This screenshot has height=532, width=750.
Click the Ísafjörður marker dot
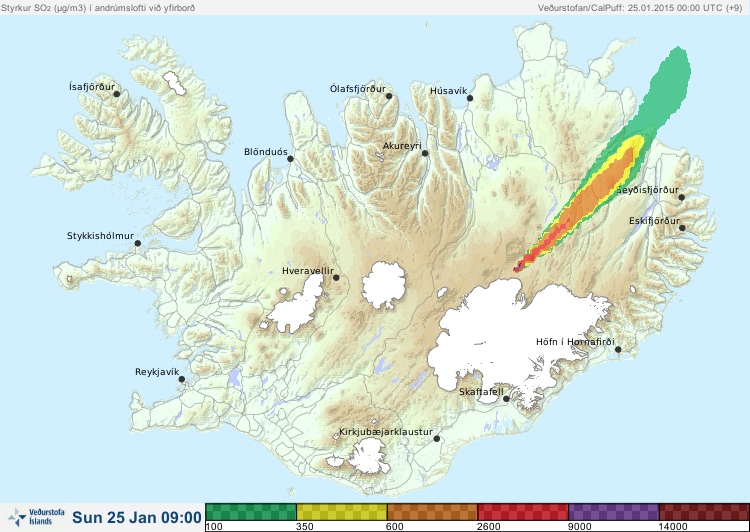[x=116, y=94]
